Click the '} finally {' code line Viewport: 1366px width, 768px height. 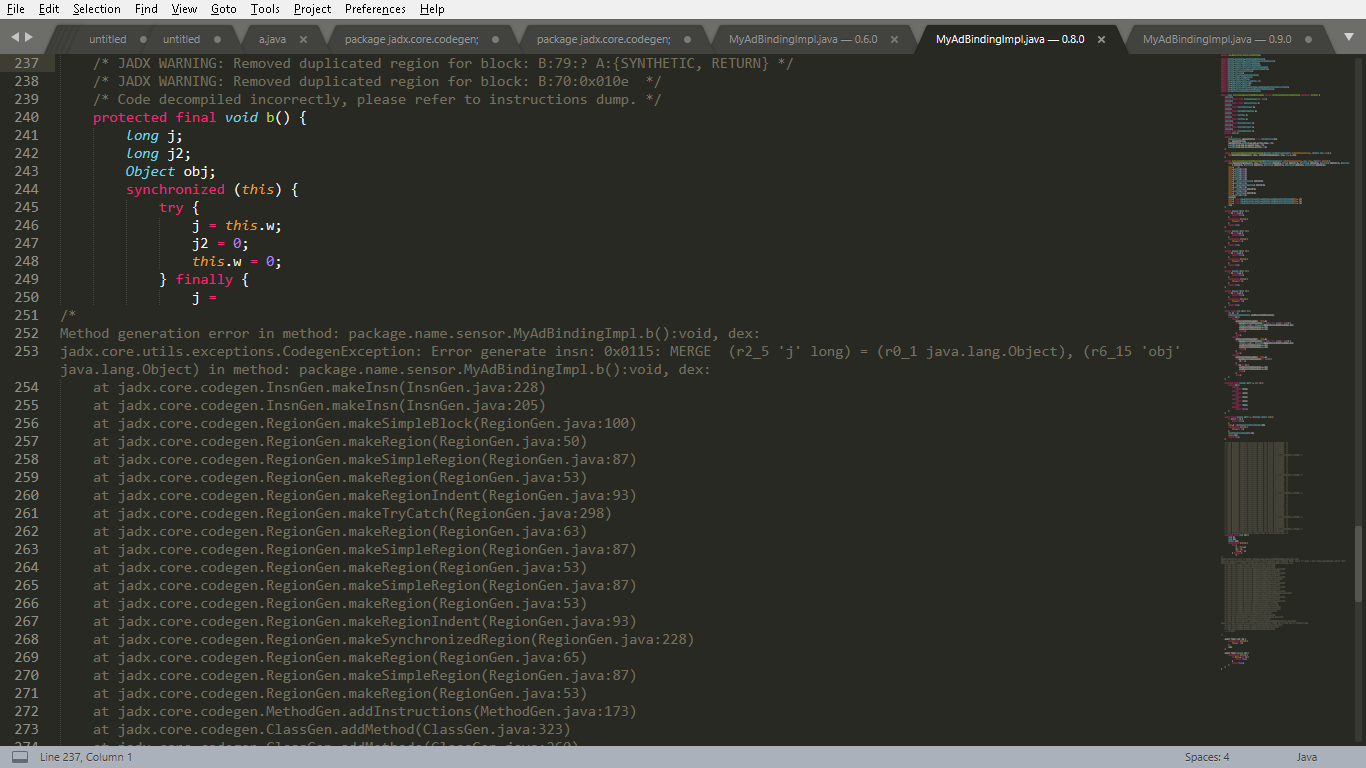[204, 279]
